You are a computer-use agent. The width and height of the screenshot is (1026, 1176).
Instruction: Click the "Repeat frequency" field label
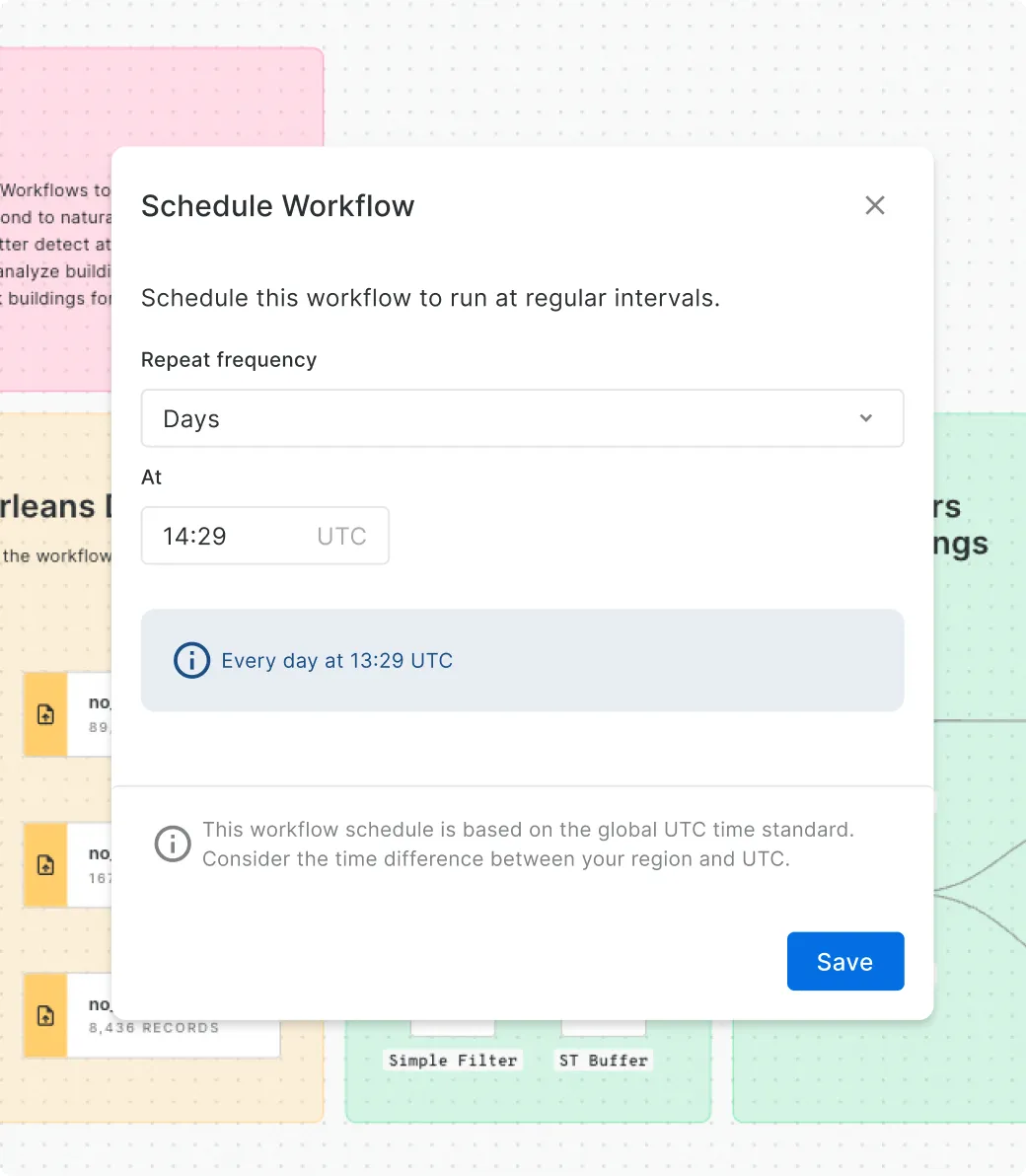click(x=229, y=360)
